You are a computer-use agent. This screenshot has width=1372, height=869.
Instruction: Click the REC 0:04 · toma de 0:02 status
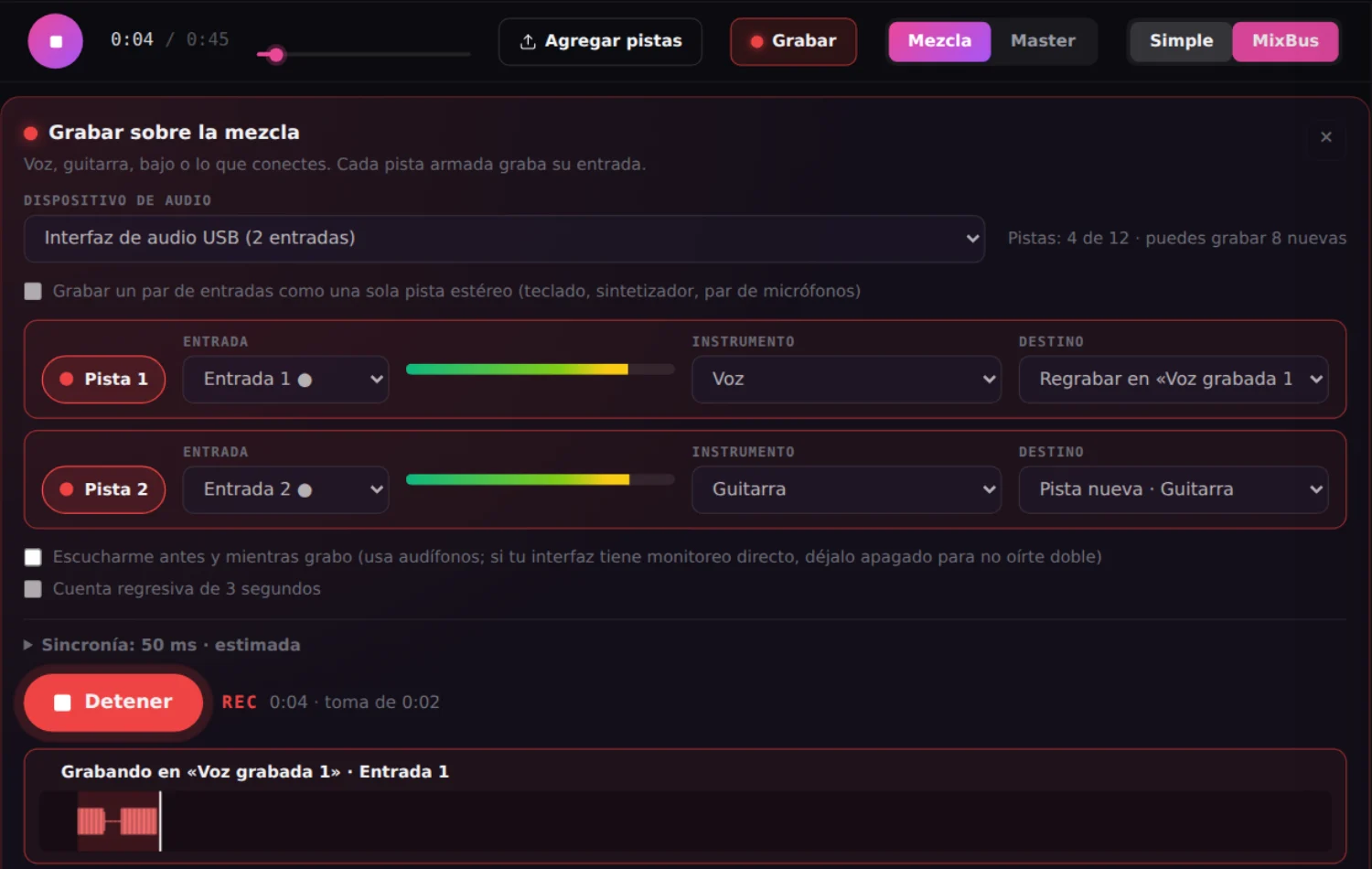coord(330,703)
